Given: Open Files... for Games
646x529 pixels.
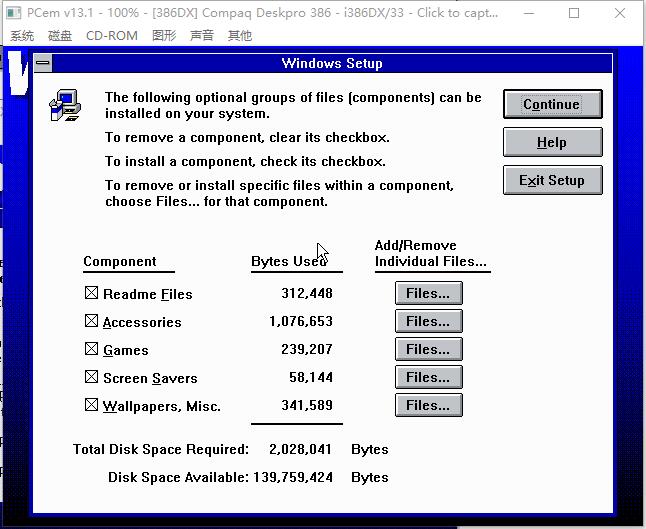Looking at the screenshot, I should 428,349.
